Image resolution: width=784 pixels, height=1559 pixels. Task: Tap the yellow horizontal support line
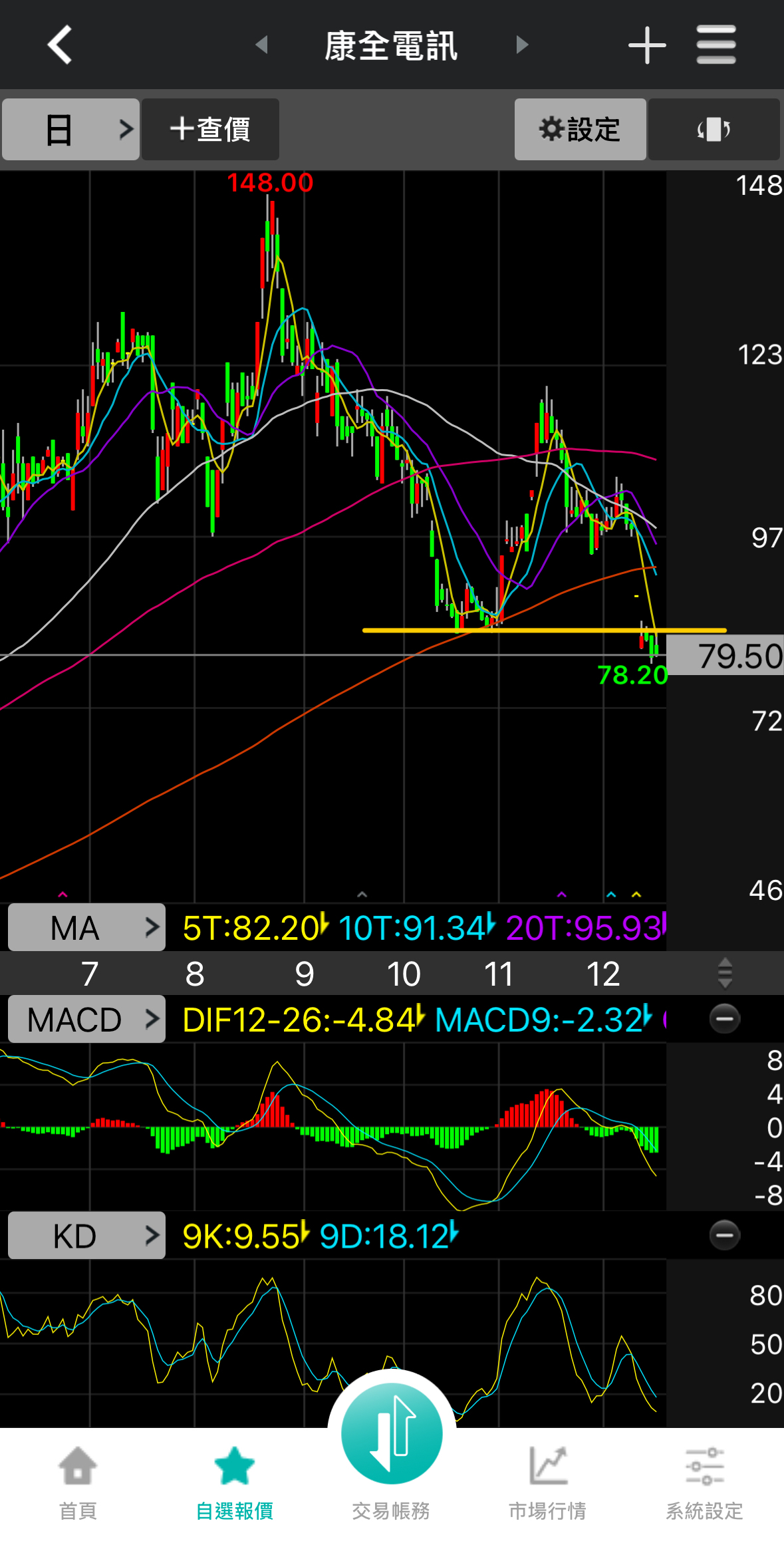544,630
